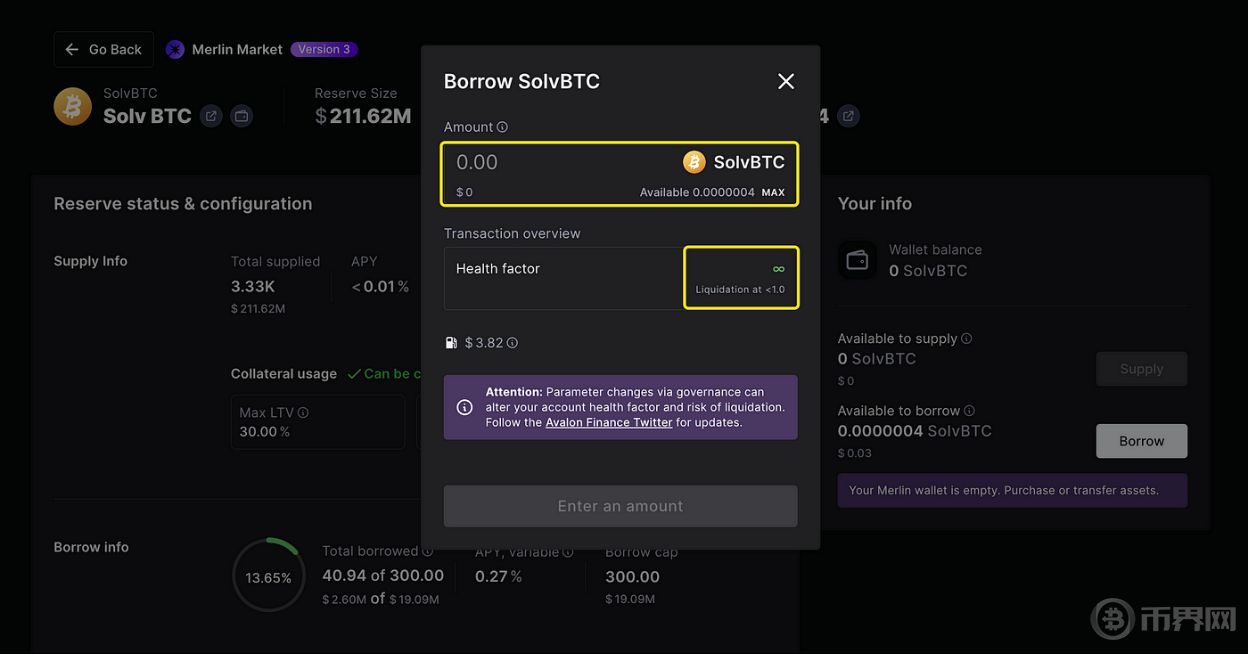
Task: Open SolvBTC external link icon beside token name
Action: click(210, 116)
